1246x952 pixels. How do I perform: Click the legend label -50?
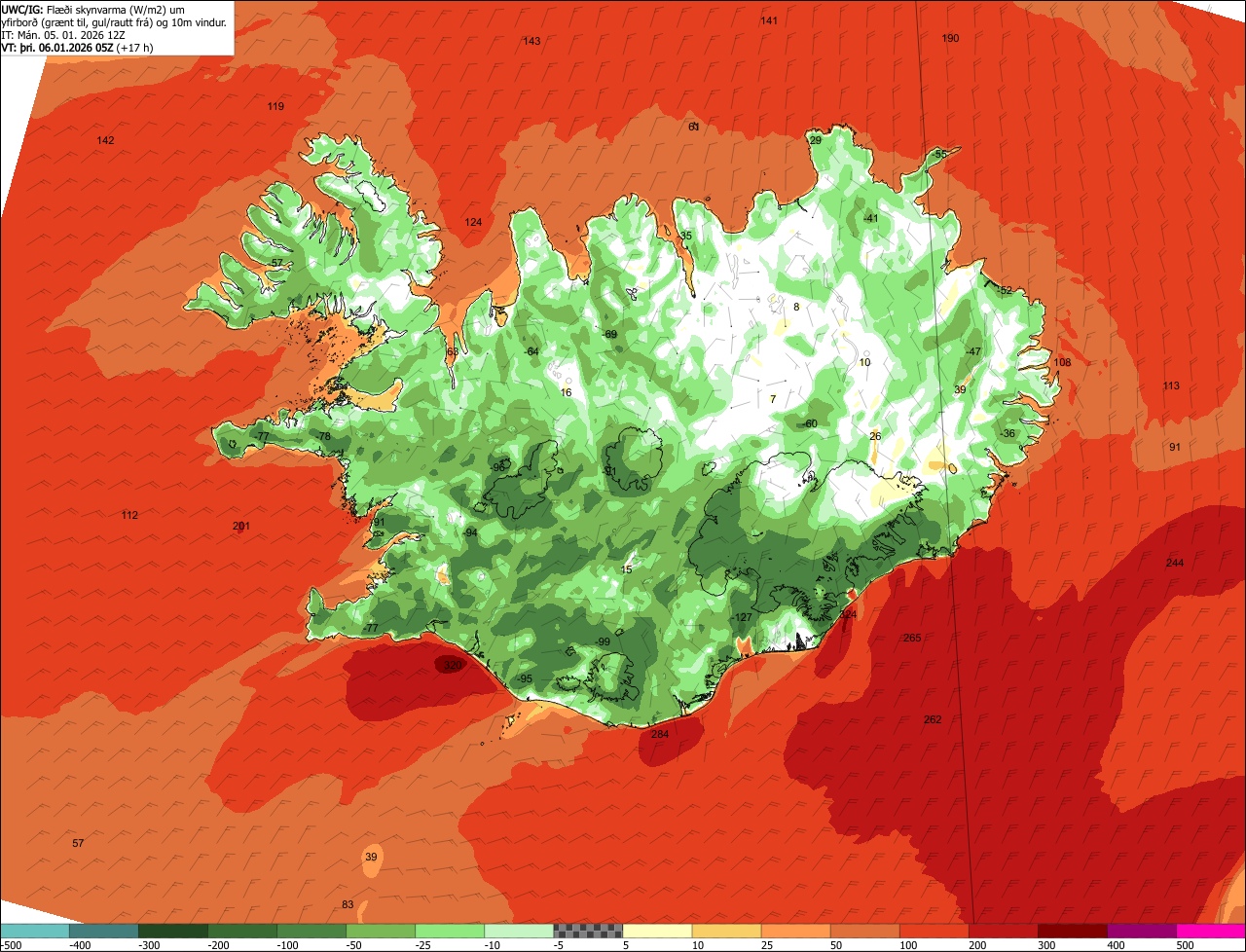click(x=355, y=945)
